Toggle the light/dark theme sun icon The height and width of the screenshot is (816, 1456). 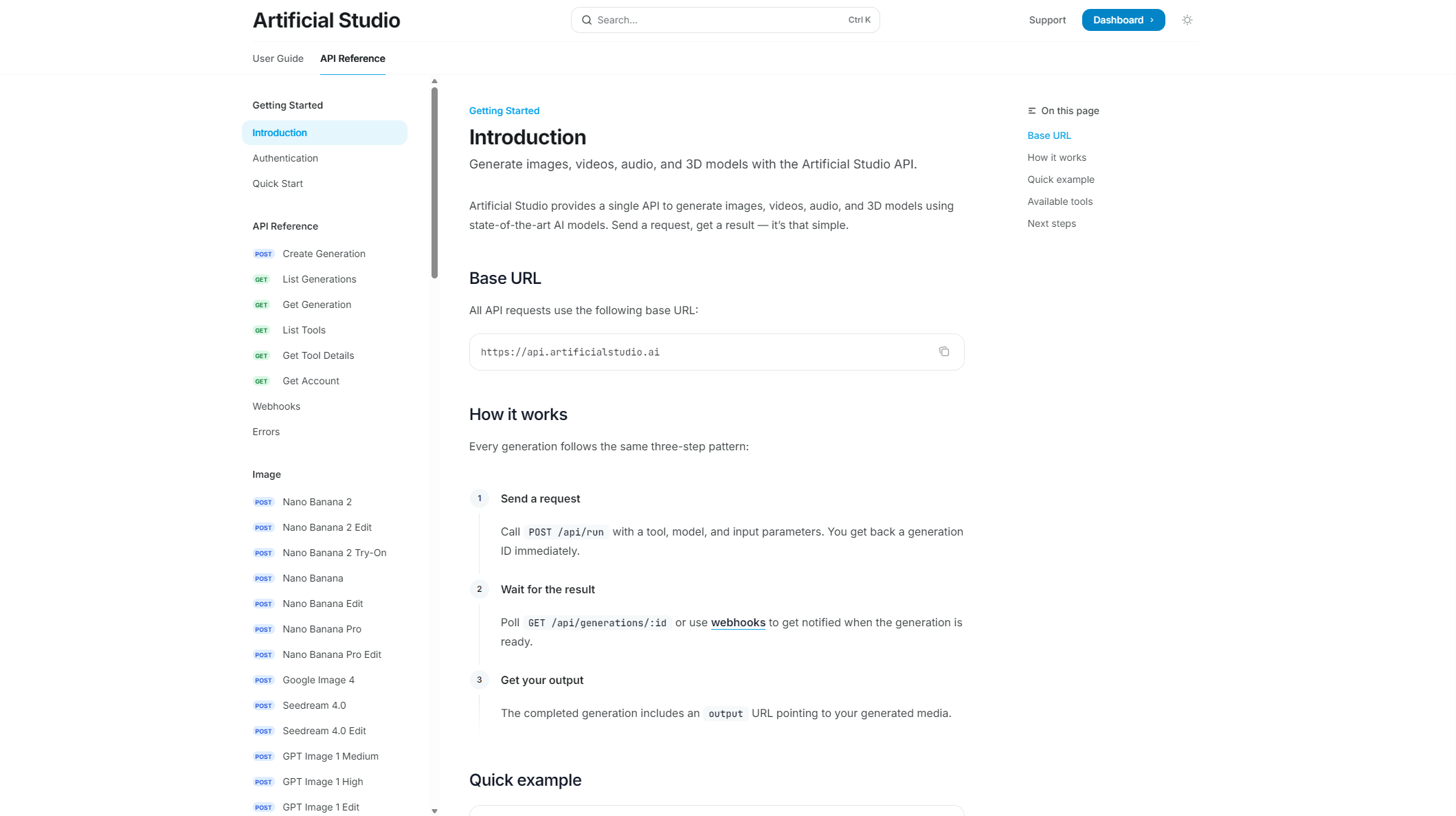coord(1187,20)
